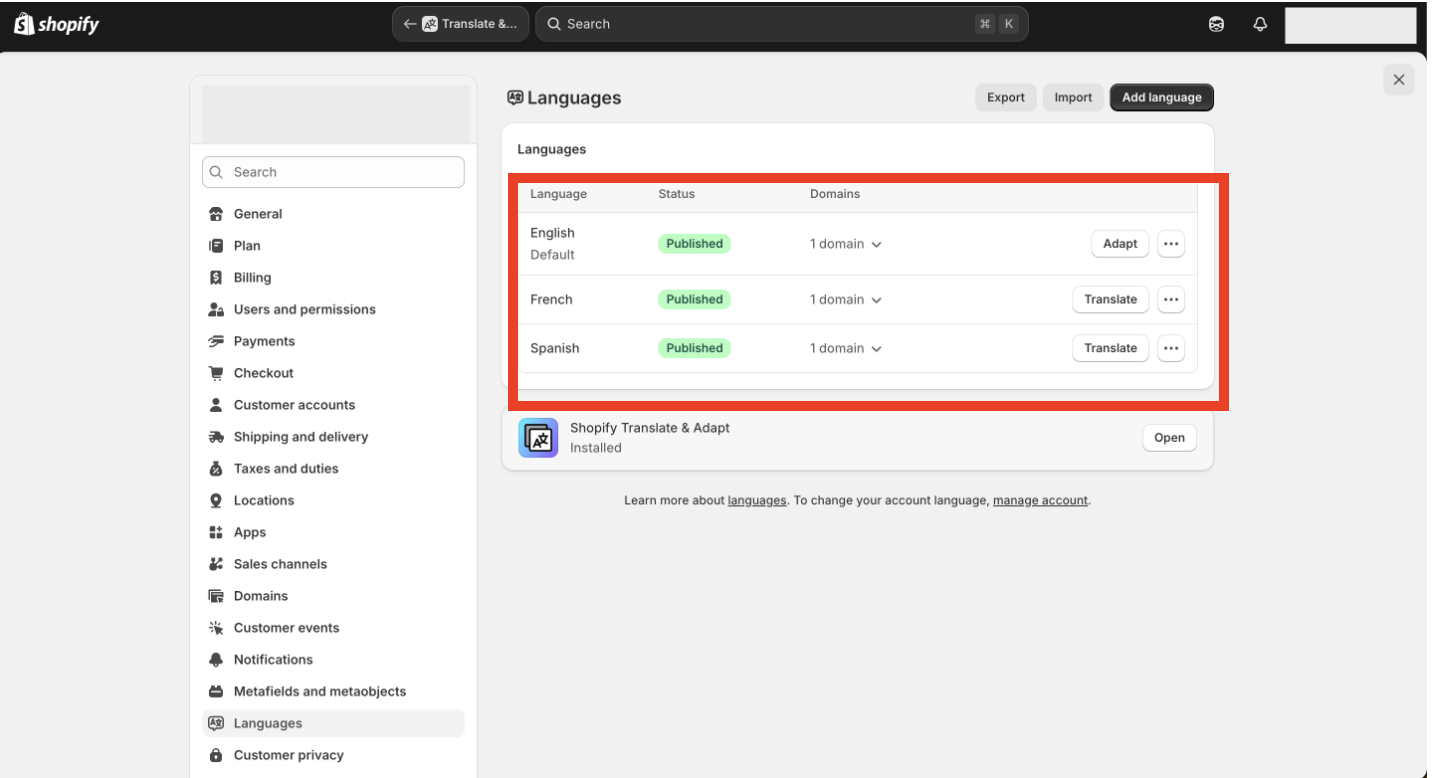
Task: Follow the manage account link
Action: [1040, 500]
